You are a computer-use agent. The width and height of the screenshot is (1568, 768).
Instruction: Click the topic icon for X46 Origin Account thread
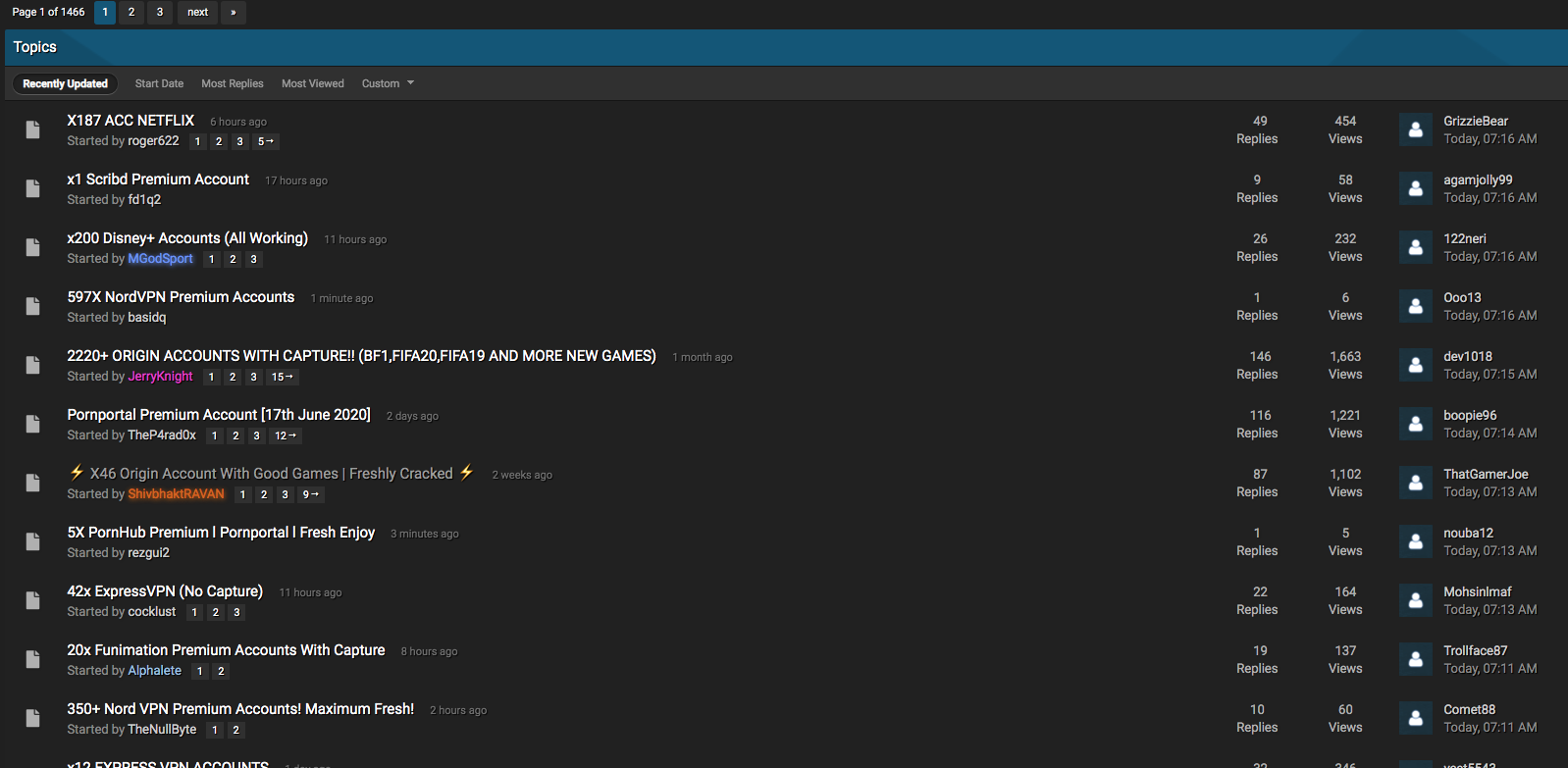(32, 483)
